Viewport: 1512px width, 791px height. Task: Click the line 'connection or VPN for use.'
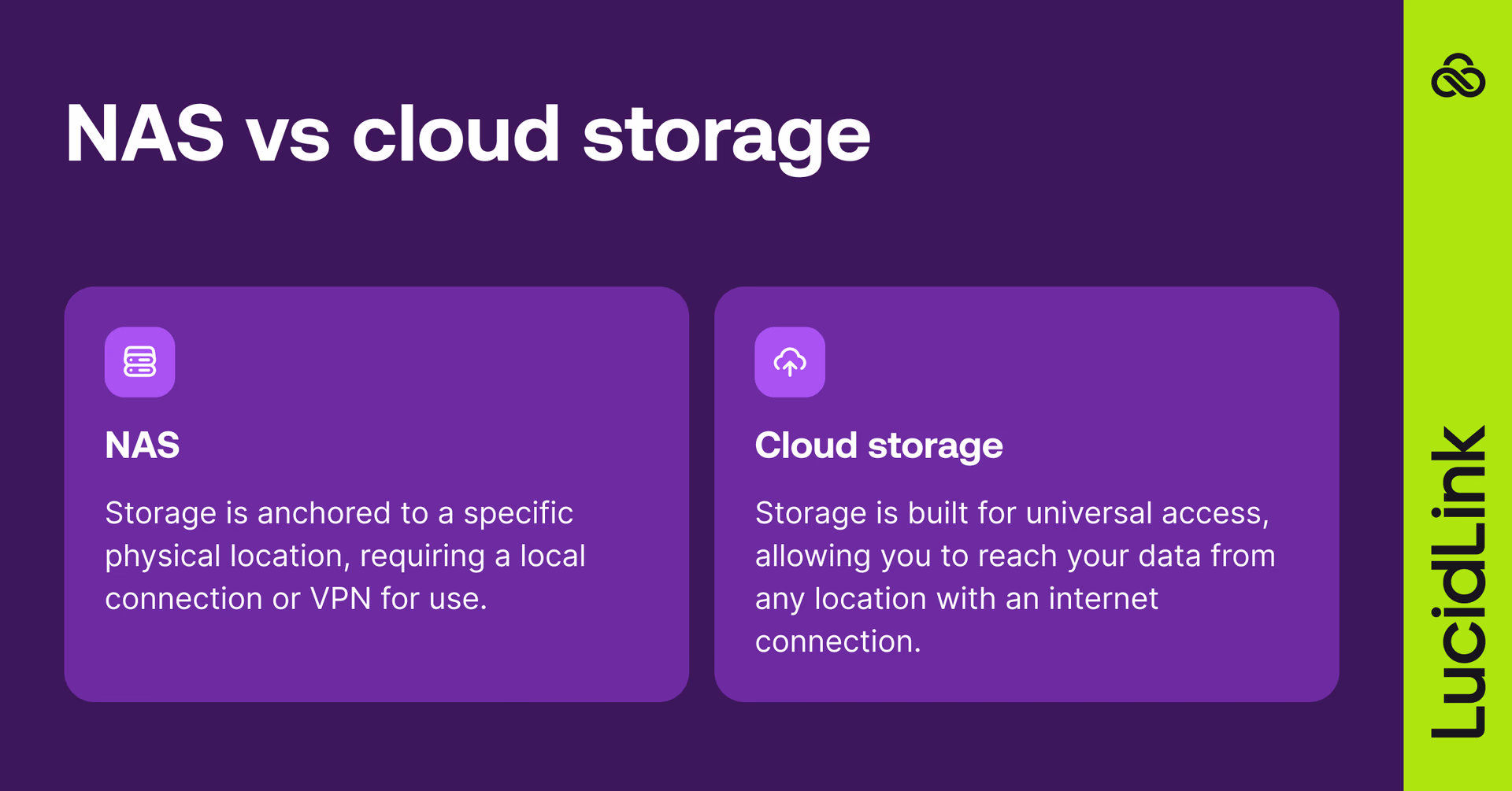click(x=296, y=599)
